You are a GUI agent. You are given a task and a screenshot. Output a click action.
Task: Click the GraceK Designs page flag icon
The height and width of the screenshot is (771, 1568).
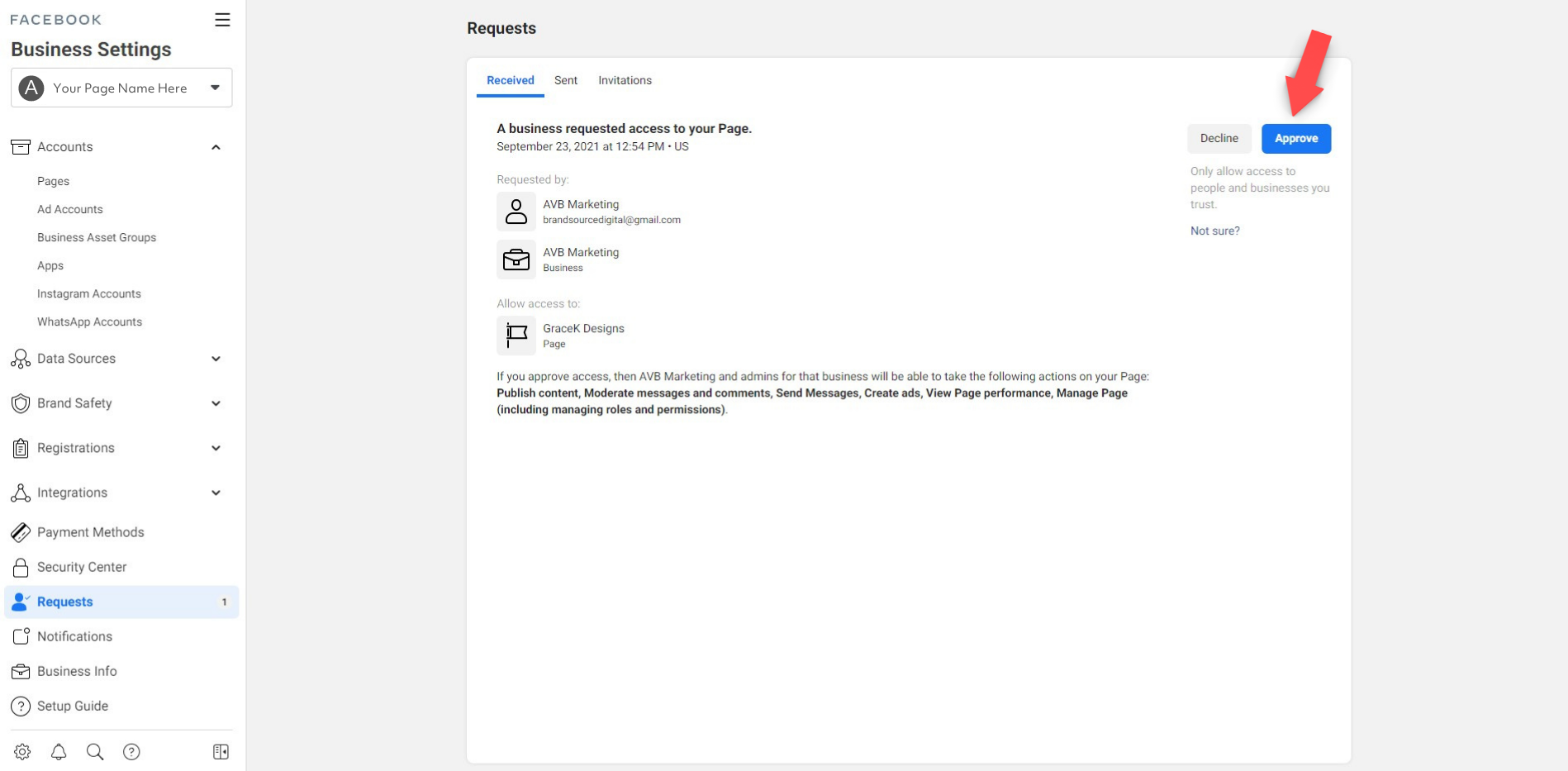[516, 336]
